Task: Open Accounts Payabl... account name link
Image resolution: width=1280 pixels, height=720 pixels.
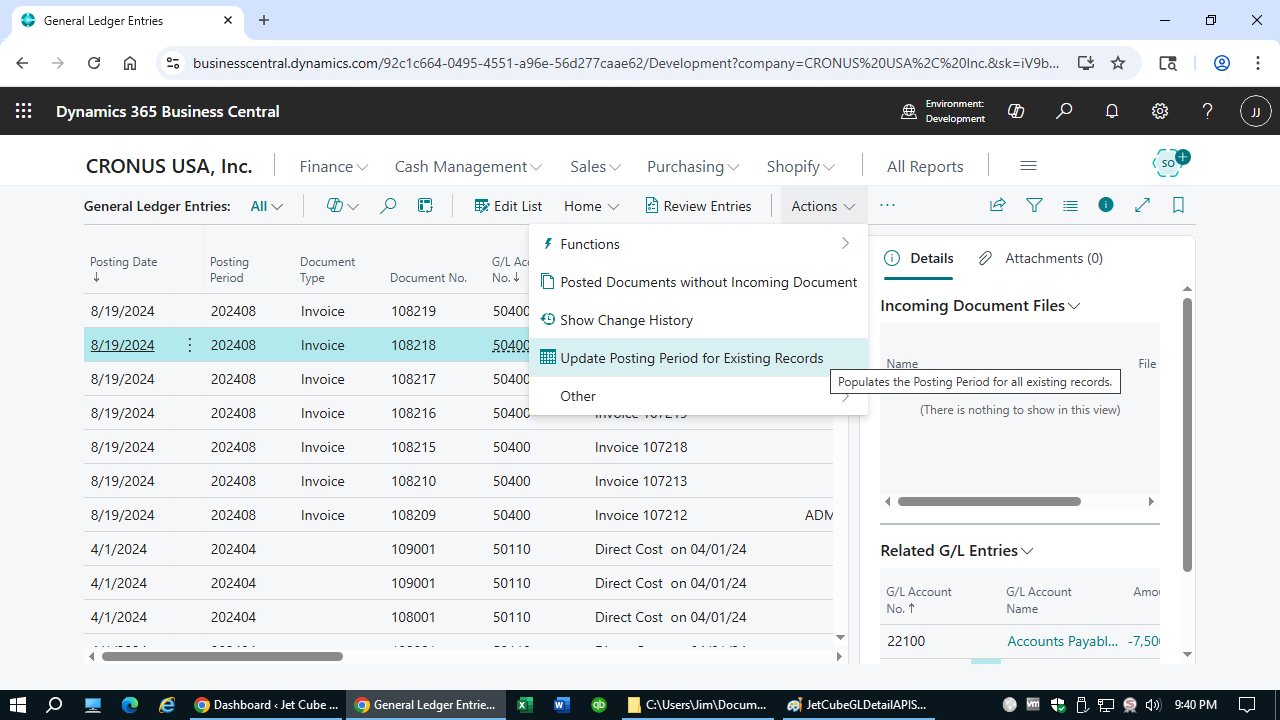Action: (1063, 641)
